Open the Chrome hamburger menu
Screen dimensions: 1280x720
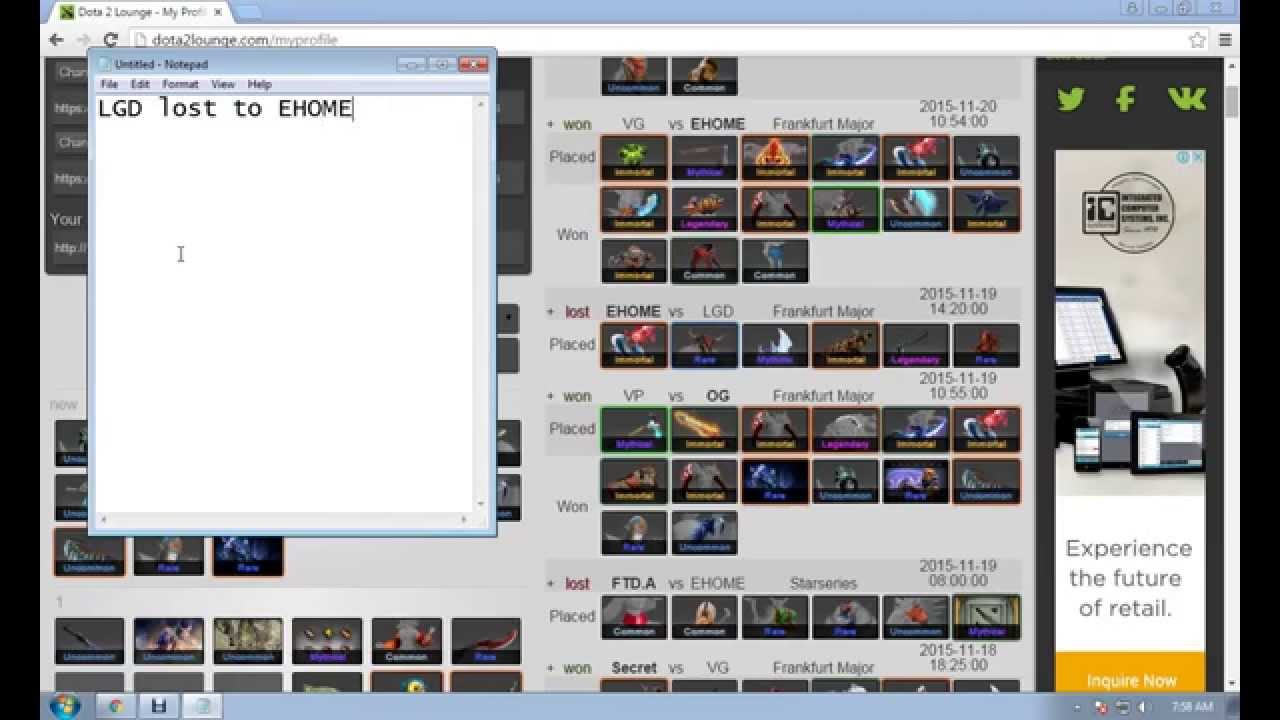1225,40
